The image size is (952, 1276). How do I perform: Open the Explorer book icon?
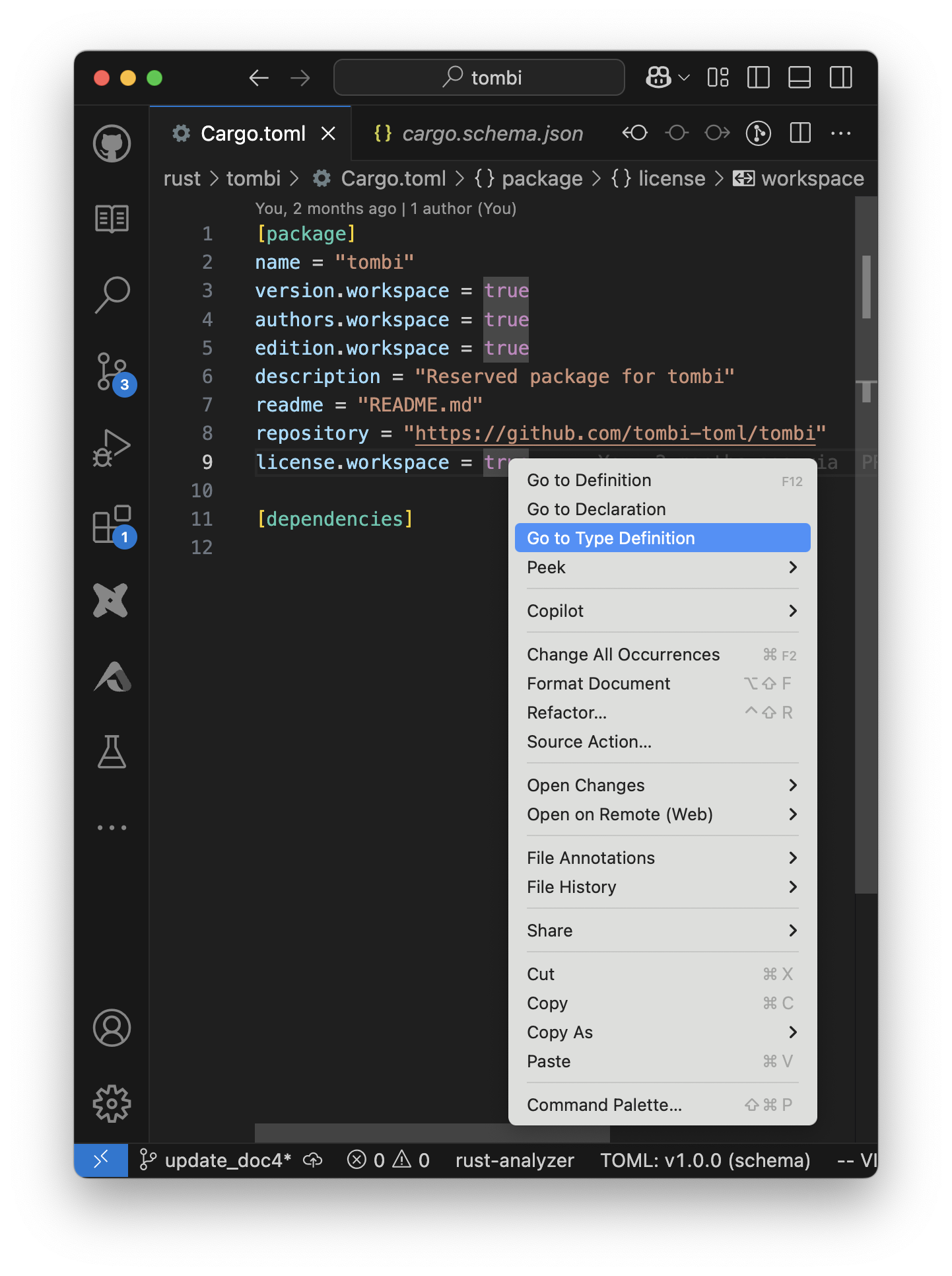[x=112, y=219]
